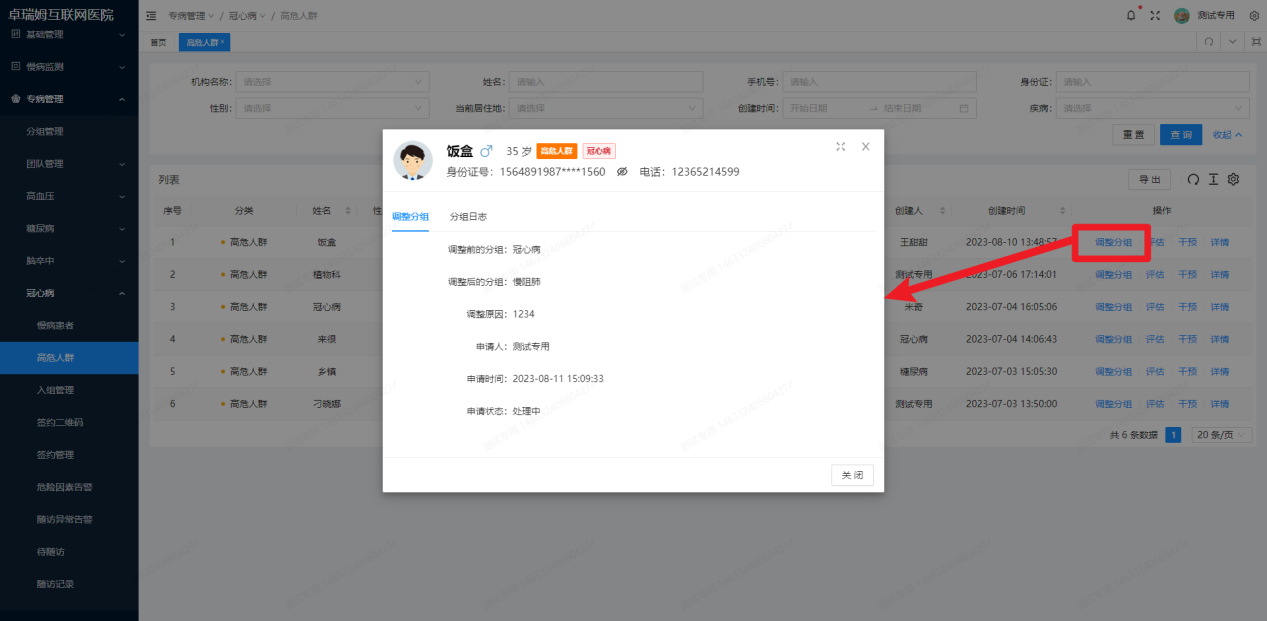The height and width of the screenshot is (621, 1267).
Task: Open the tab operations dropdown chevron
Action: 1233,42
